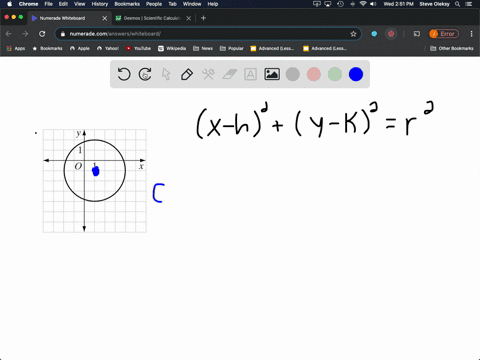Screen dimensions: 480x360
Task: Open Spotlight search magnifier
Action: 458,4
